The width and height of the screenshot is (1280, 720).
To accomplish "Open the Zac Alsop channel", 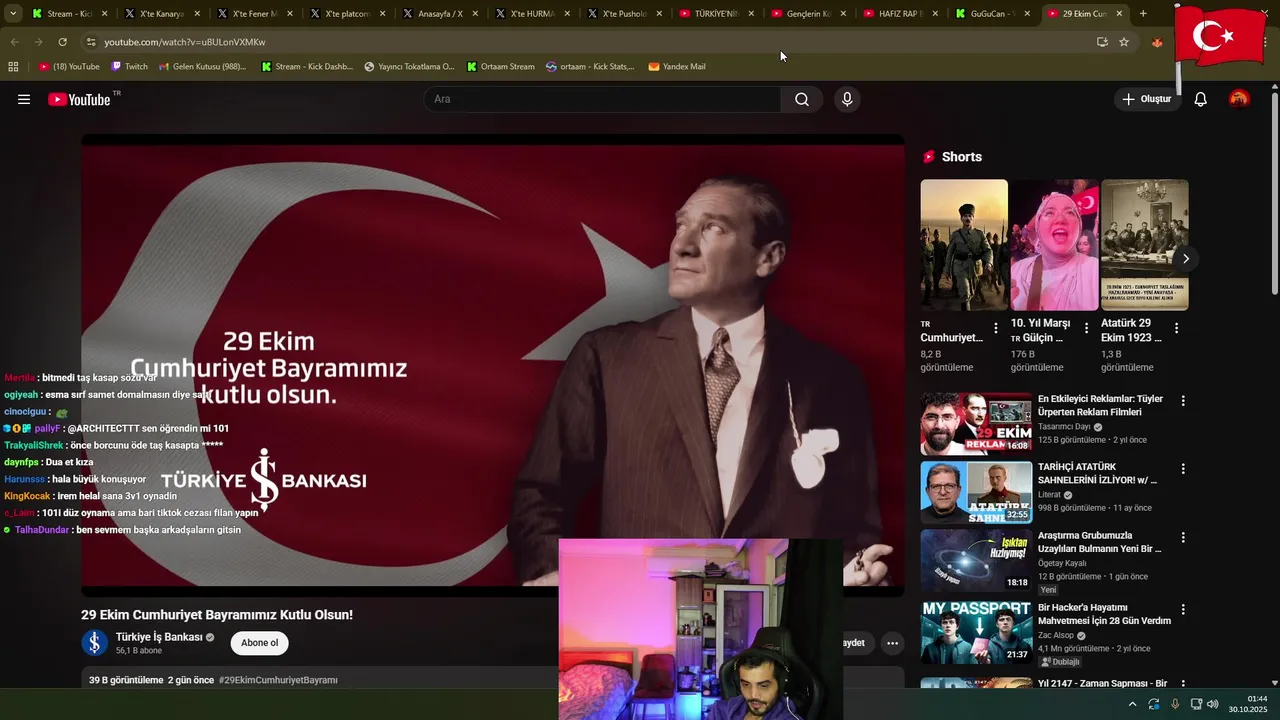I will [1056, 635].
